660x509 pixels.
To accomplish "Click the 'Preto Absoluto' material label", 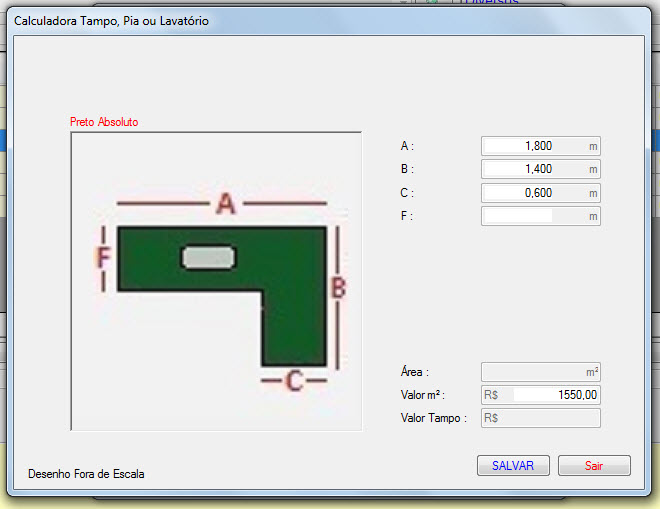I will [x=104, y=122].
